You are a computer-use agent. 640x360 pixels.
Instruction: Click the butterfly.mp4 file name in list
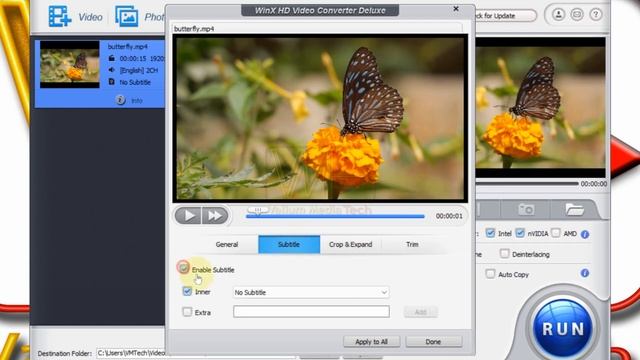tap(127, 47)
